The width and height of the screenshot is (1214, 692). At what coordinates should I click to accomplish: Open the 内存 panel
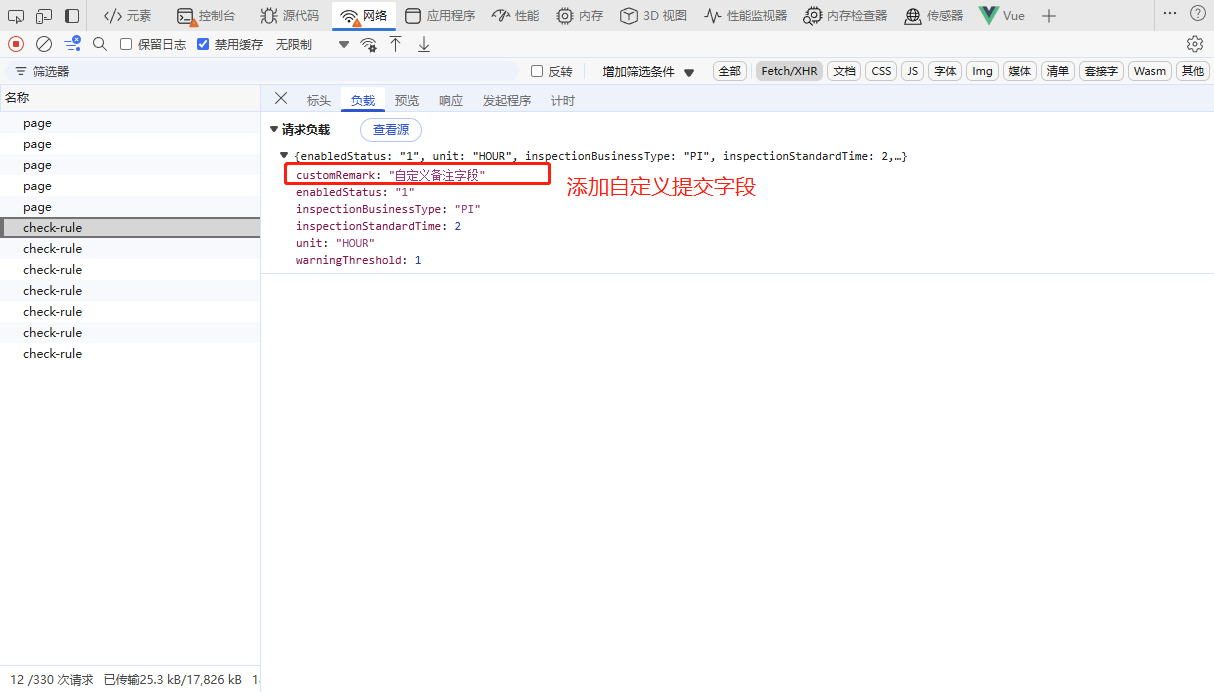coord(579,15)
